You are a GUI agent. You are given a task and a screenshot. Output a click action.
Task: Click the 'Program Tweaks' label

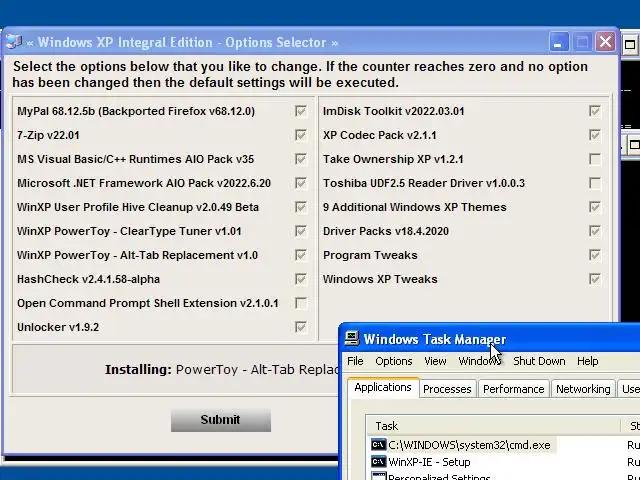coord(370,255)
